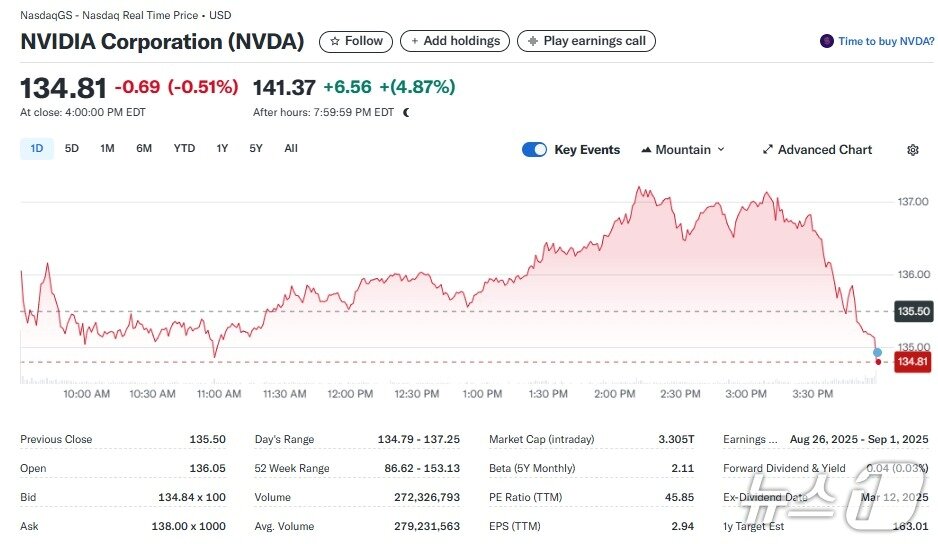
Task: Click the 135.50 previous close price marker
Action: (x=914, y=311)
